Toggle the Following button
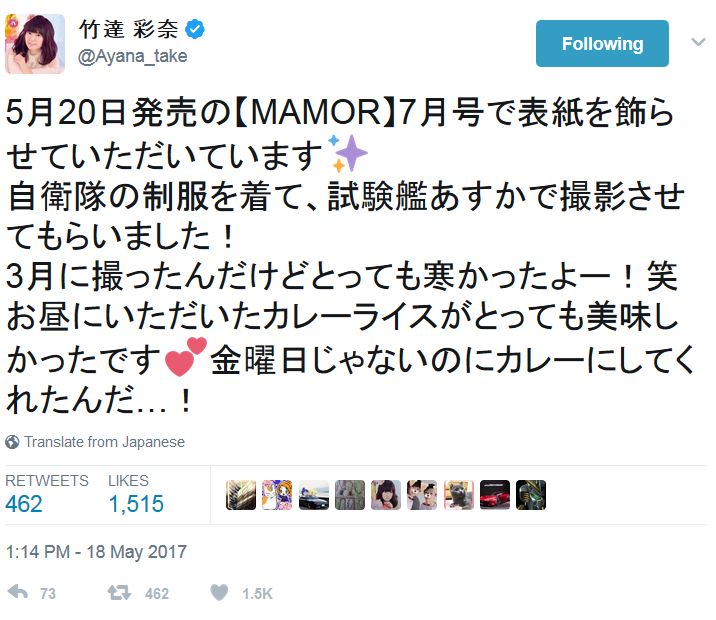Image resolution: width=716 pixels, height=620 pixels. click(x=602, y=43)
